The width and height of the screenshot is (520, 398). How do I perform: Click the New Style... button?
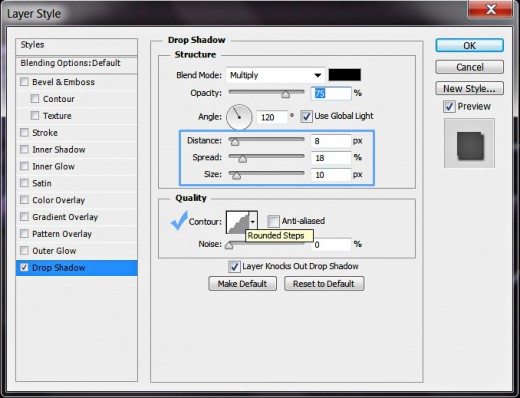(469, 88)
